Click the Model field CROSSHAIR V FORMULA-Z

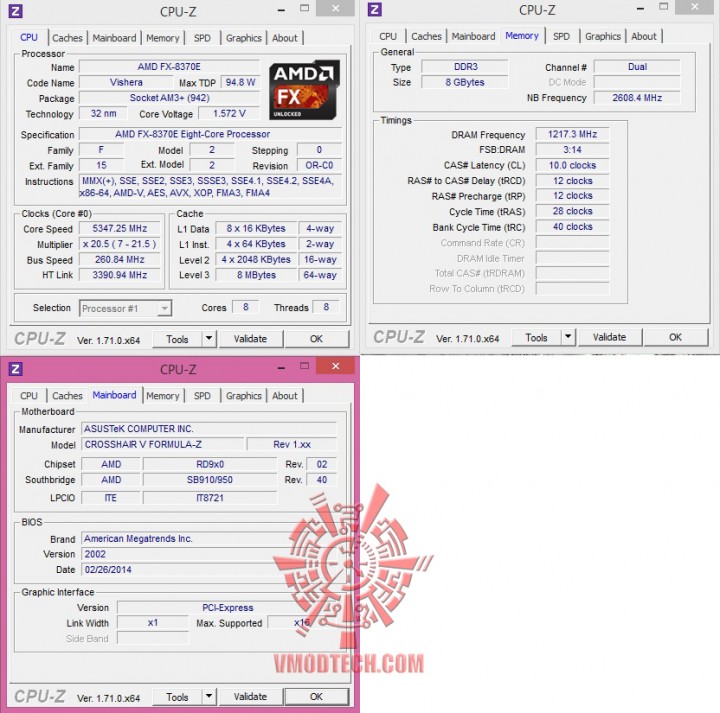coord(163,444)
